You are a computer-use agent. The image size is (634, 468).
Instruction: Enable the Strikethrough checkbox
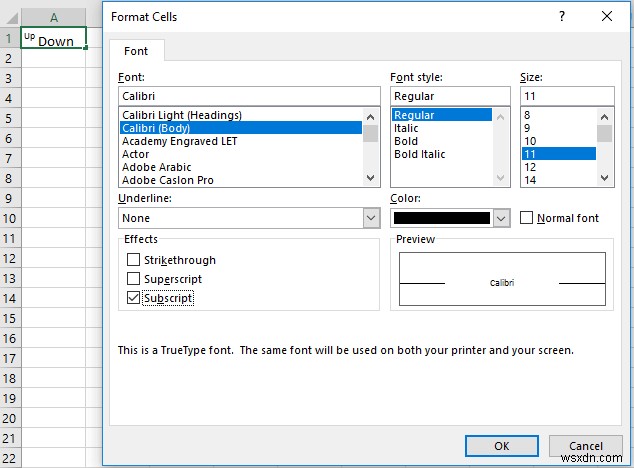coord(134,260)
